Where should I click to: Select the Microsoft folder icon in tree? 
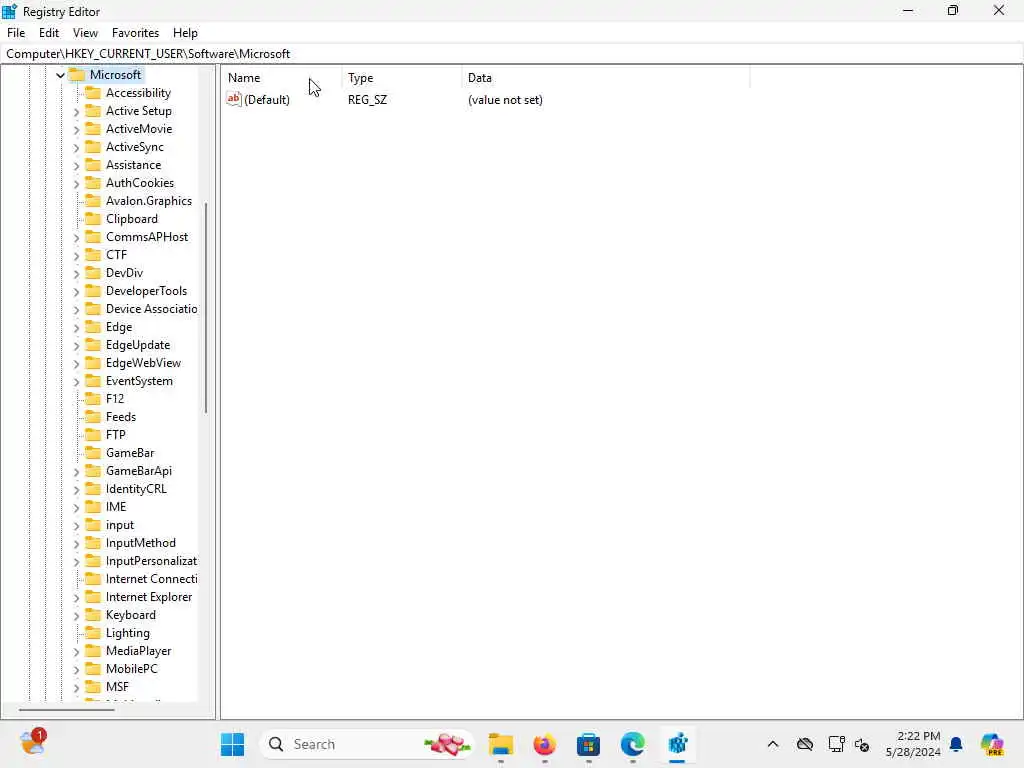click(77, 74)
